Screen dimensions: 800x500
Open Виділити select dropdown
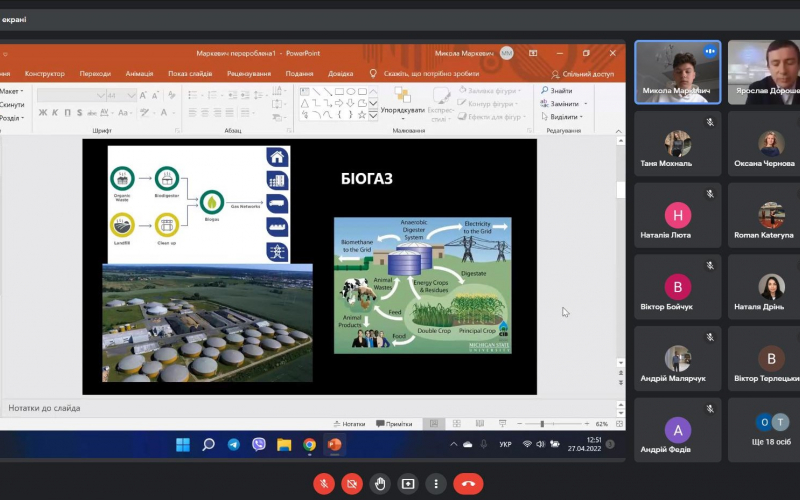point(561,117)
